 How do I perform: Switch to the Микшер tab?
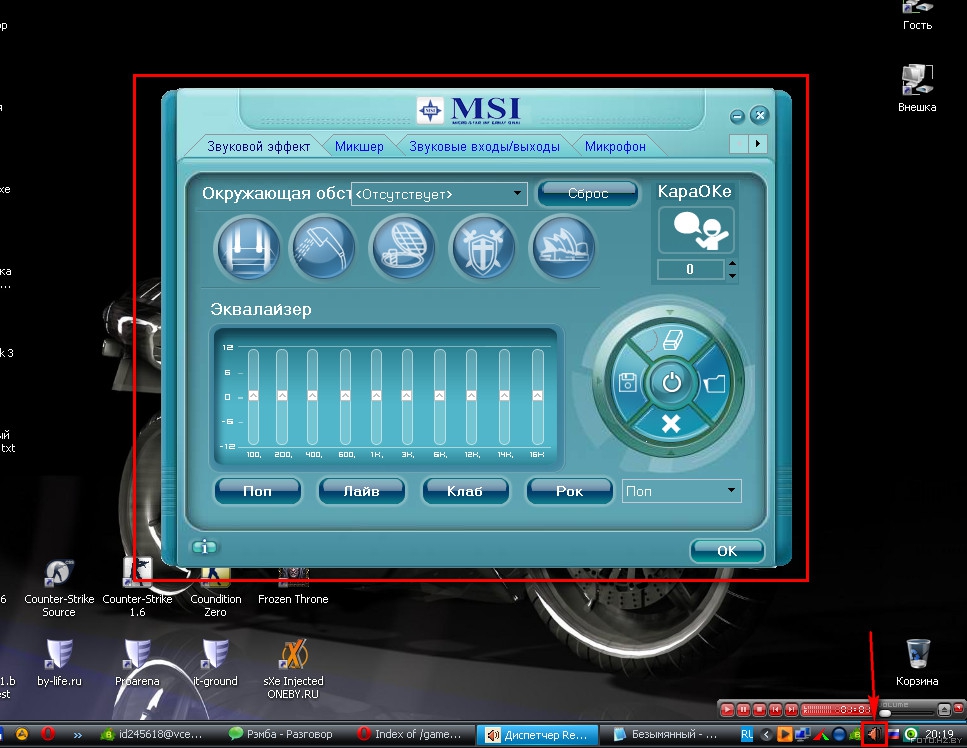[x=359, y=147]
